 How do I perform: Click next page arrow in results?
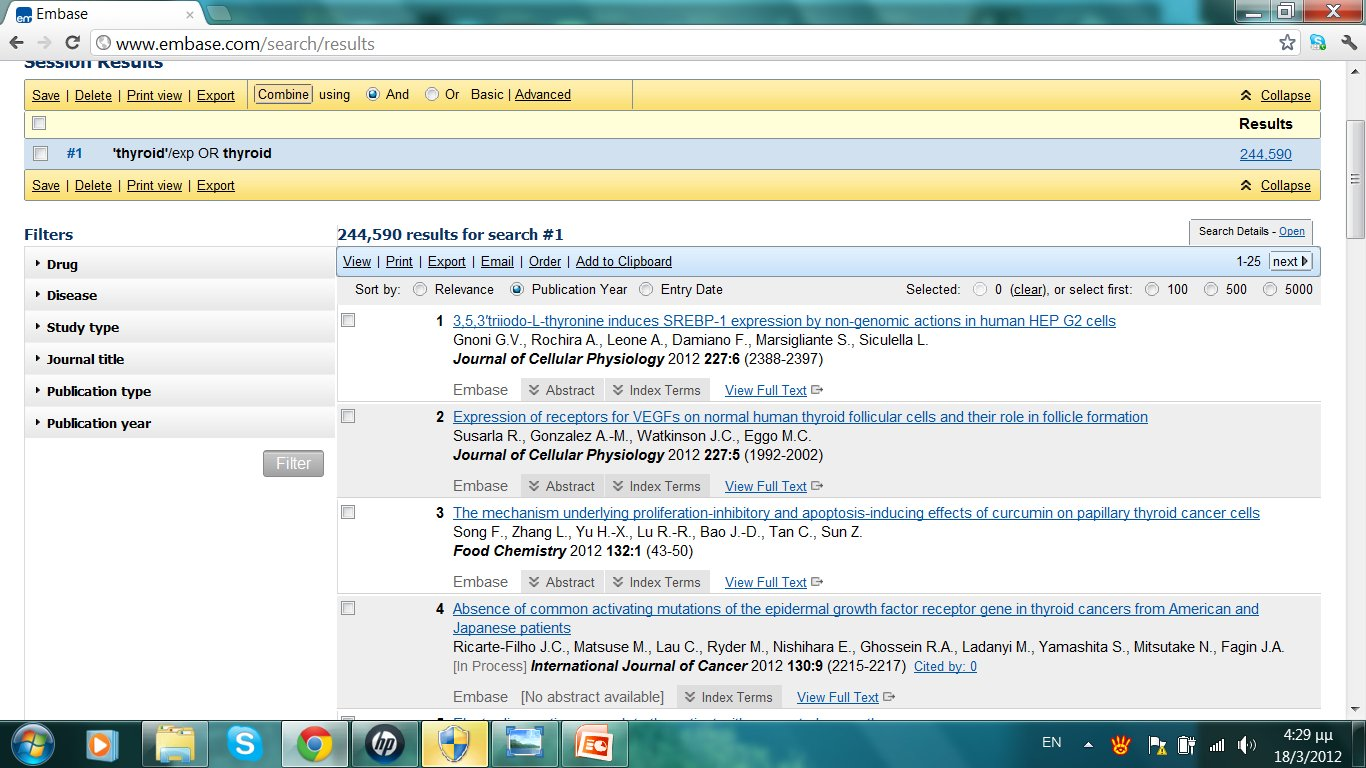(x=1289, y=261)
